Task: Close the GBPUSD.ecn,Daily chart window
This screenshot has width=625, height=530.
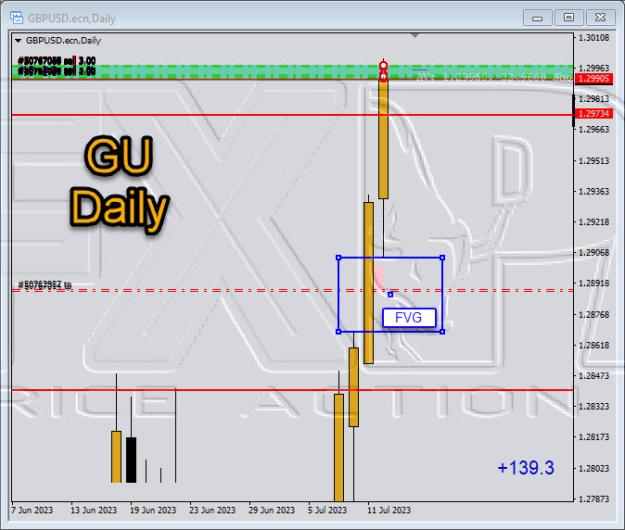Action: pos(600,18)
